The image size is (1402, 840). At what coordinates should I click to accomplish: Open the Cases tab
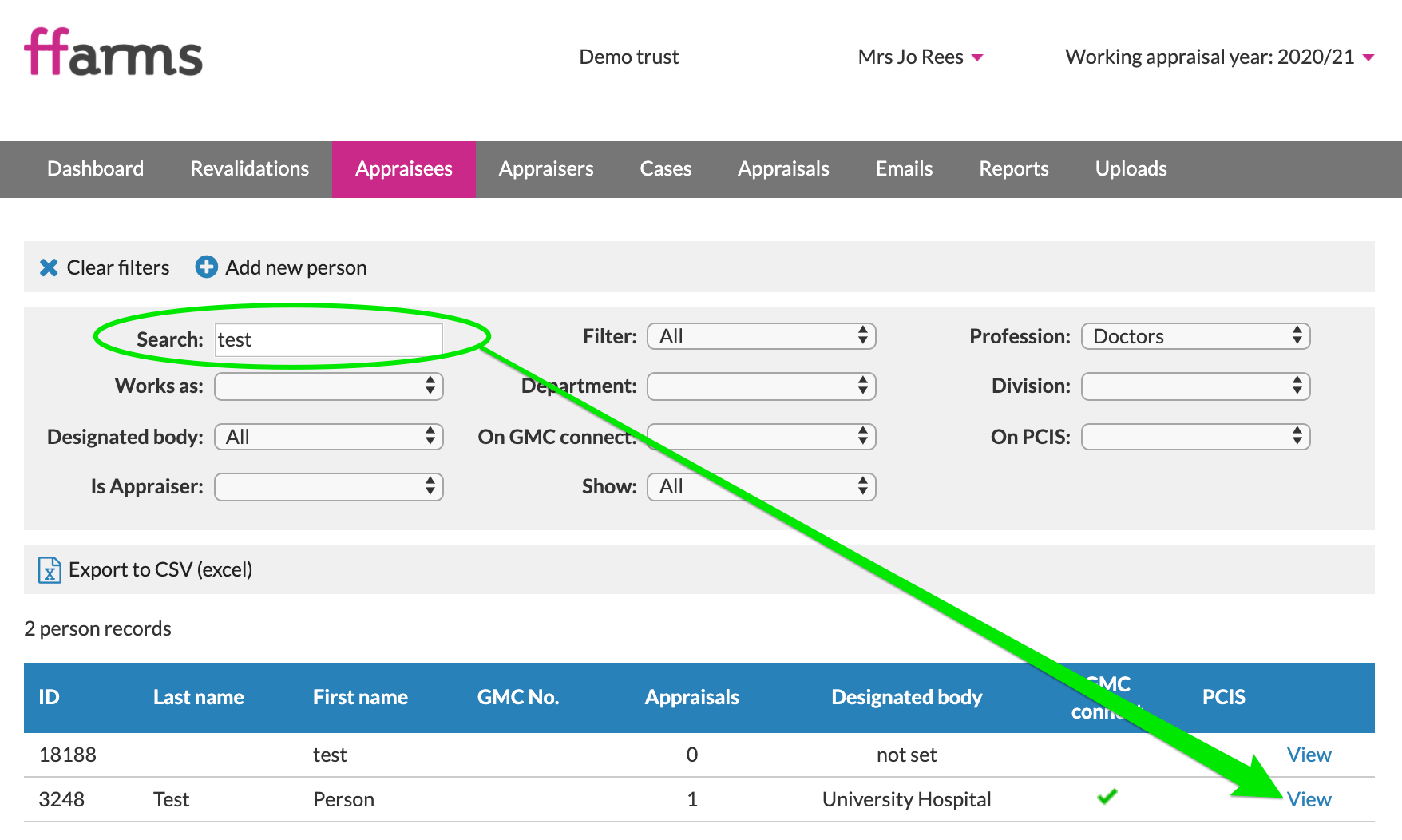666,169
